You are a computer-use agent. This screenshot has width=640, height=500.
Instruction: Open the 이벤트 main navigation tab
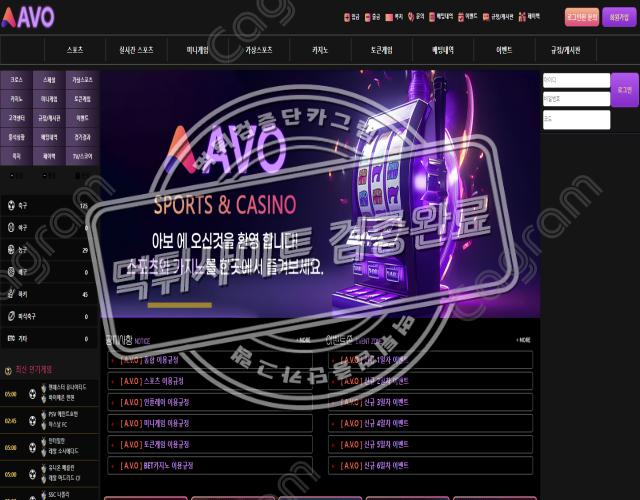[x=503, y=49]
